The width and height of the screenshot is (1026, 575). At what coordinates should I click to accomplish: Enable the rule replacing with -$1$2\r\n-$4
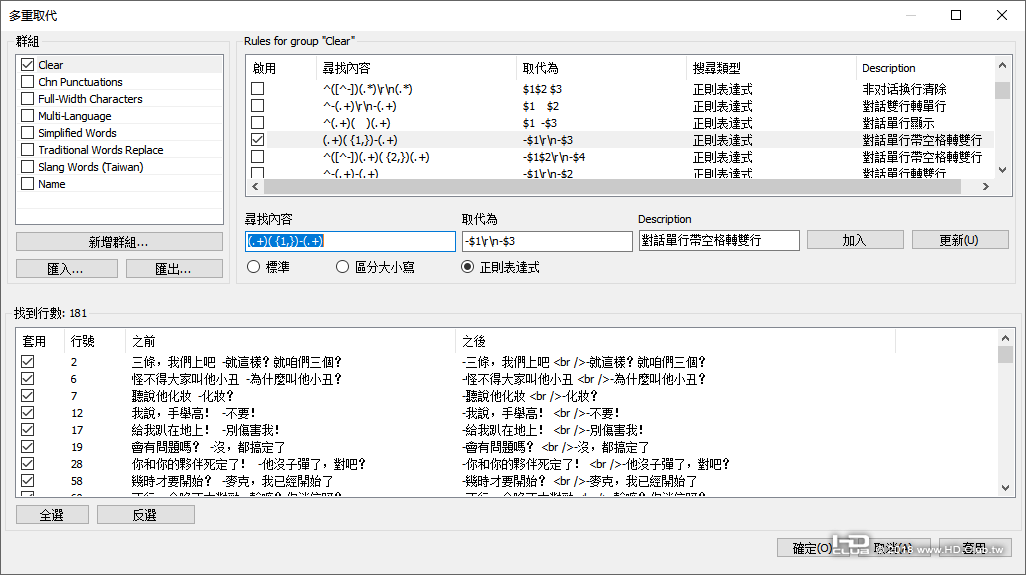click(x=258, y=157)
